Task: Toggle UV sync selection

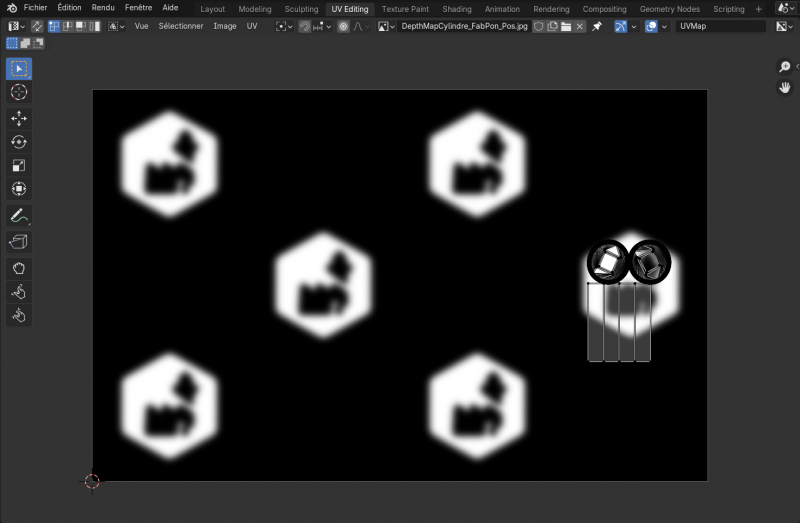Action: pos(37,26)
